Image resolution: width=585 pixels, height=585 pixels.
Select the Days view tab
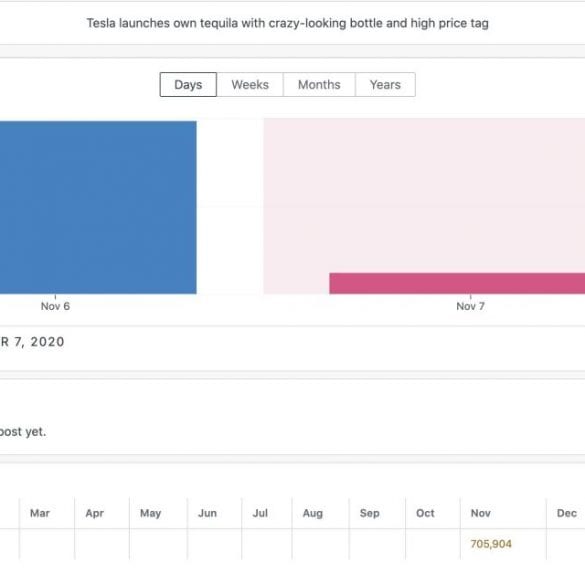pyautogui.click(x=188, y=85)
